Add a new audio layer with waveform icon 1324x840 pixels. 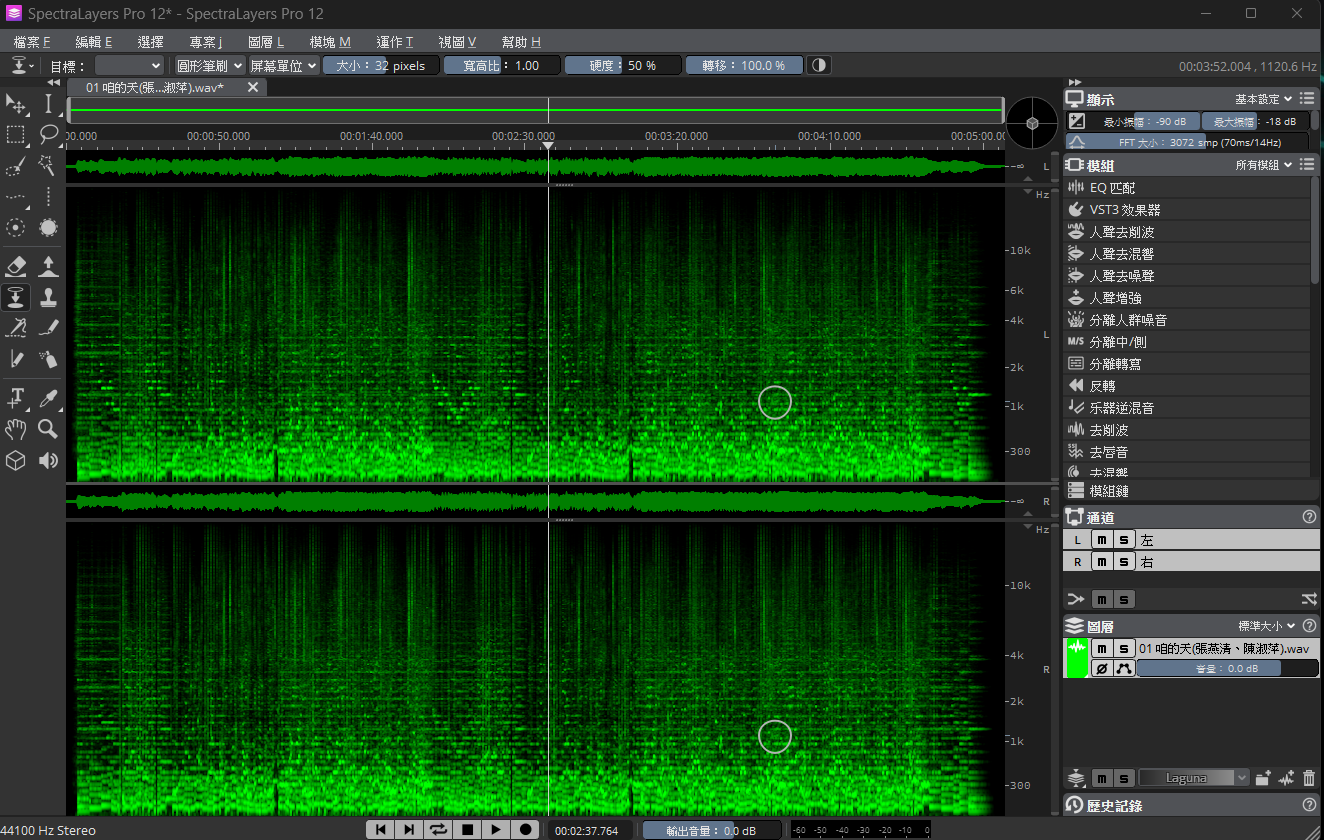pos(1287,777)
